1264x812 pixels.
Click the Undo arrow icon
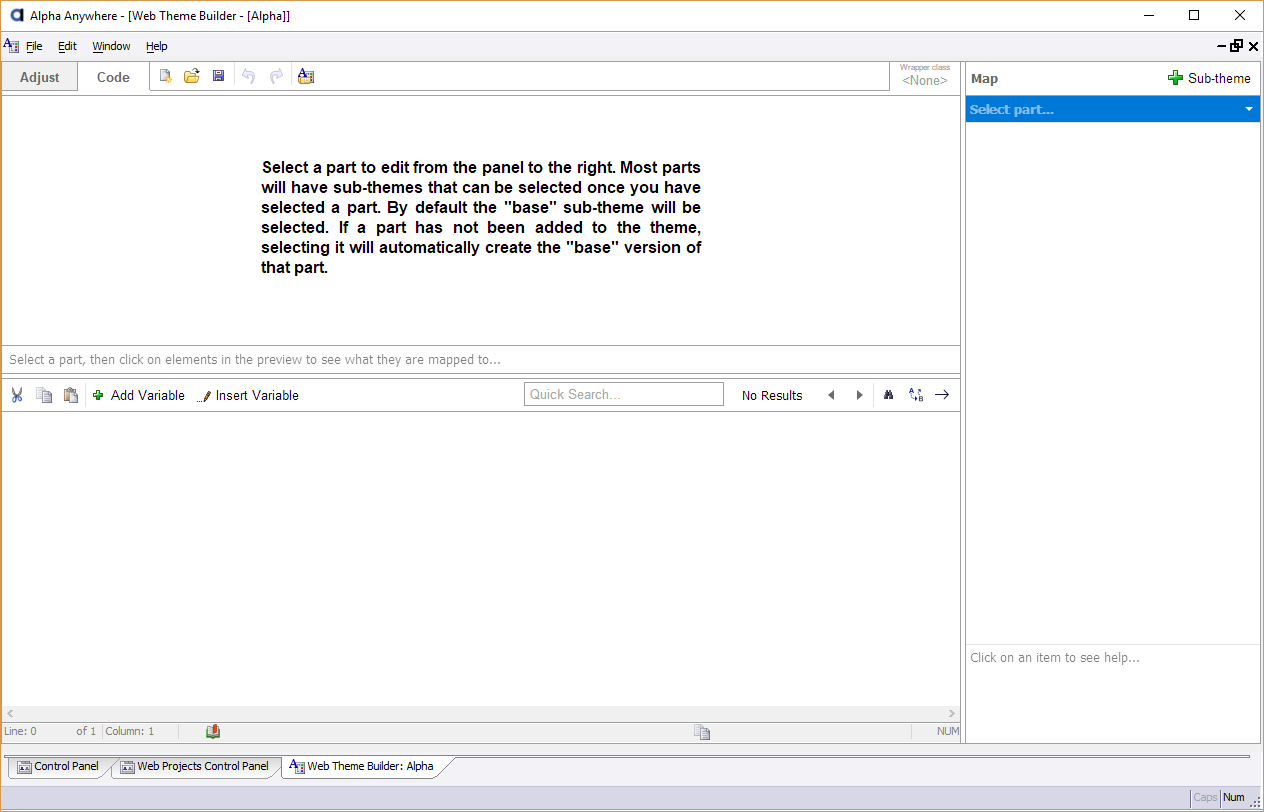(249, 76)
